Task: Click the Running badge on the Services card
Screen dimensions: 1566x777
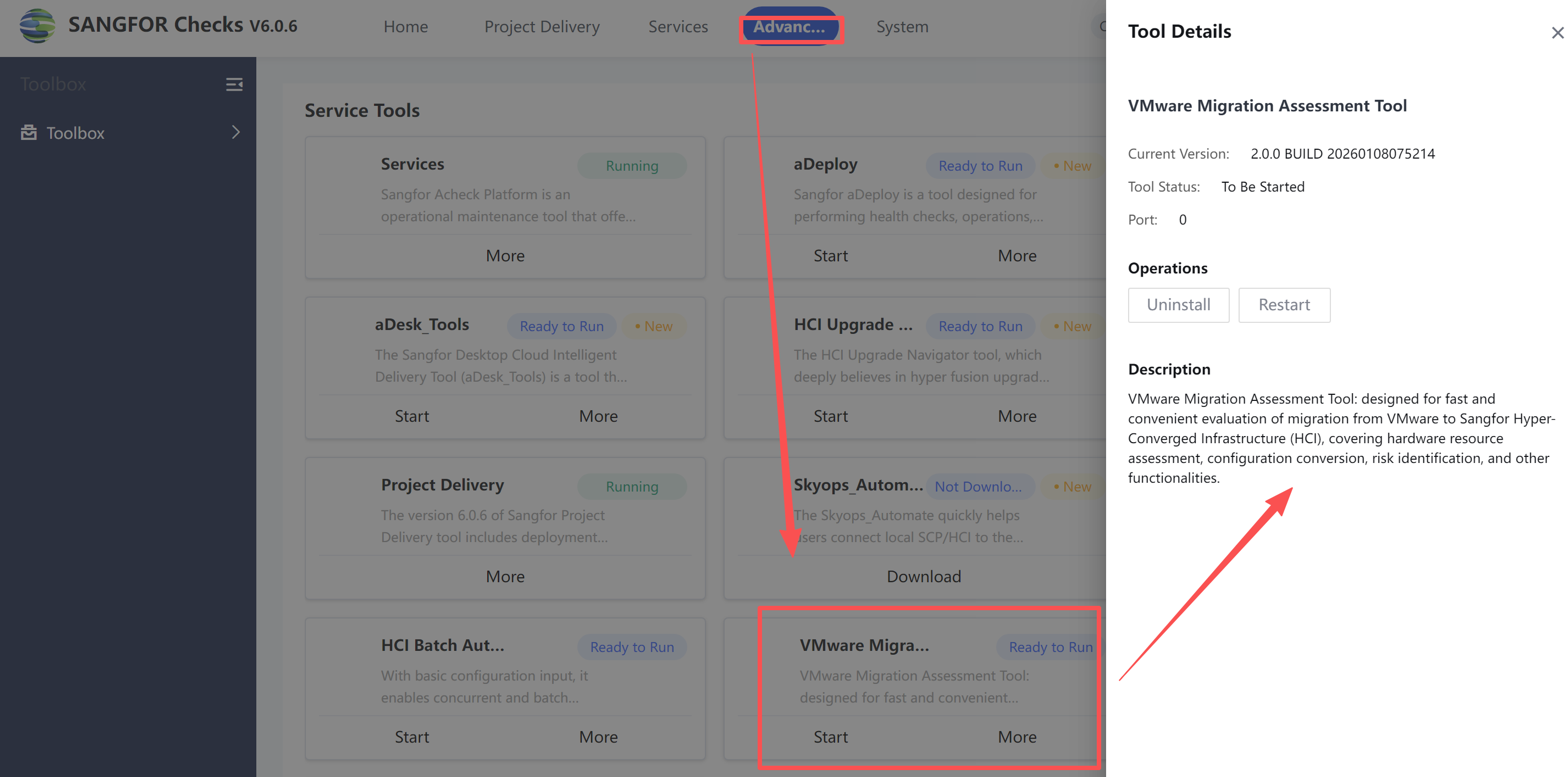Action: coord(632,166)
